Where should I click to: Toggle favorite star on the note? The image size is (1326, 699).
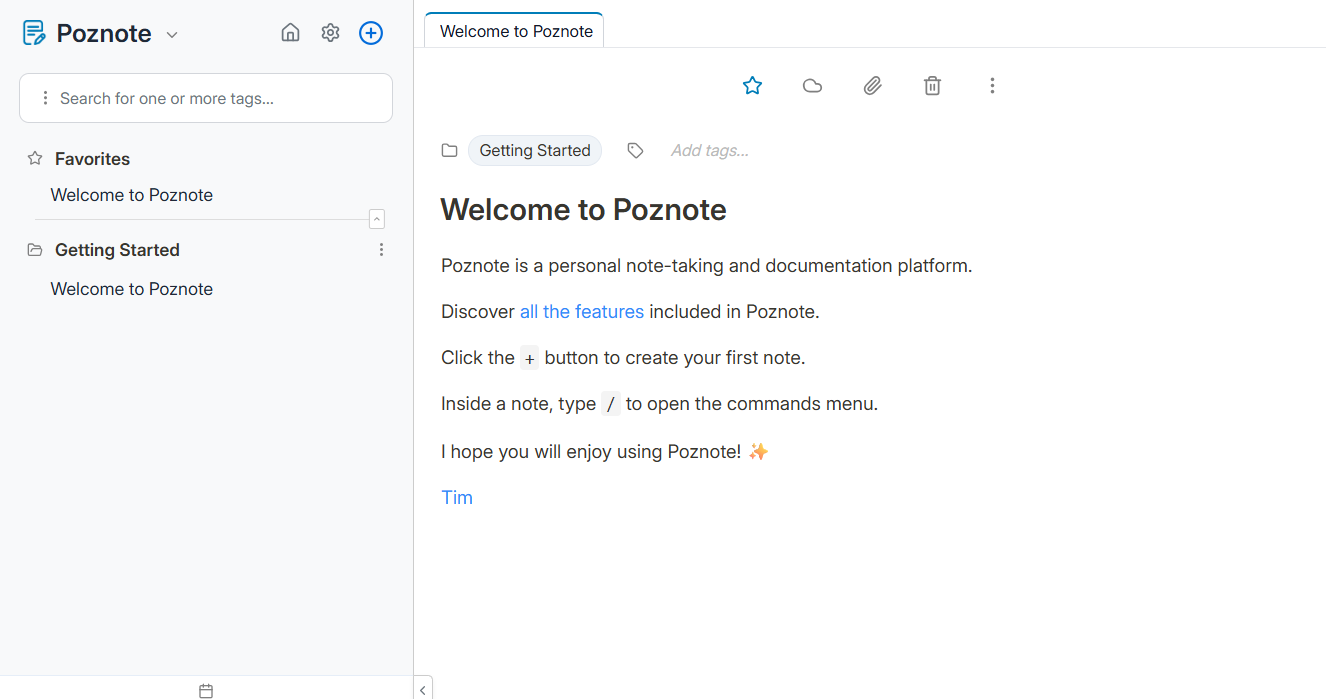(x=753, y=86)
